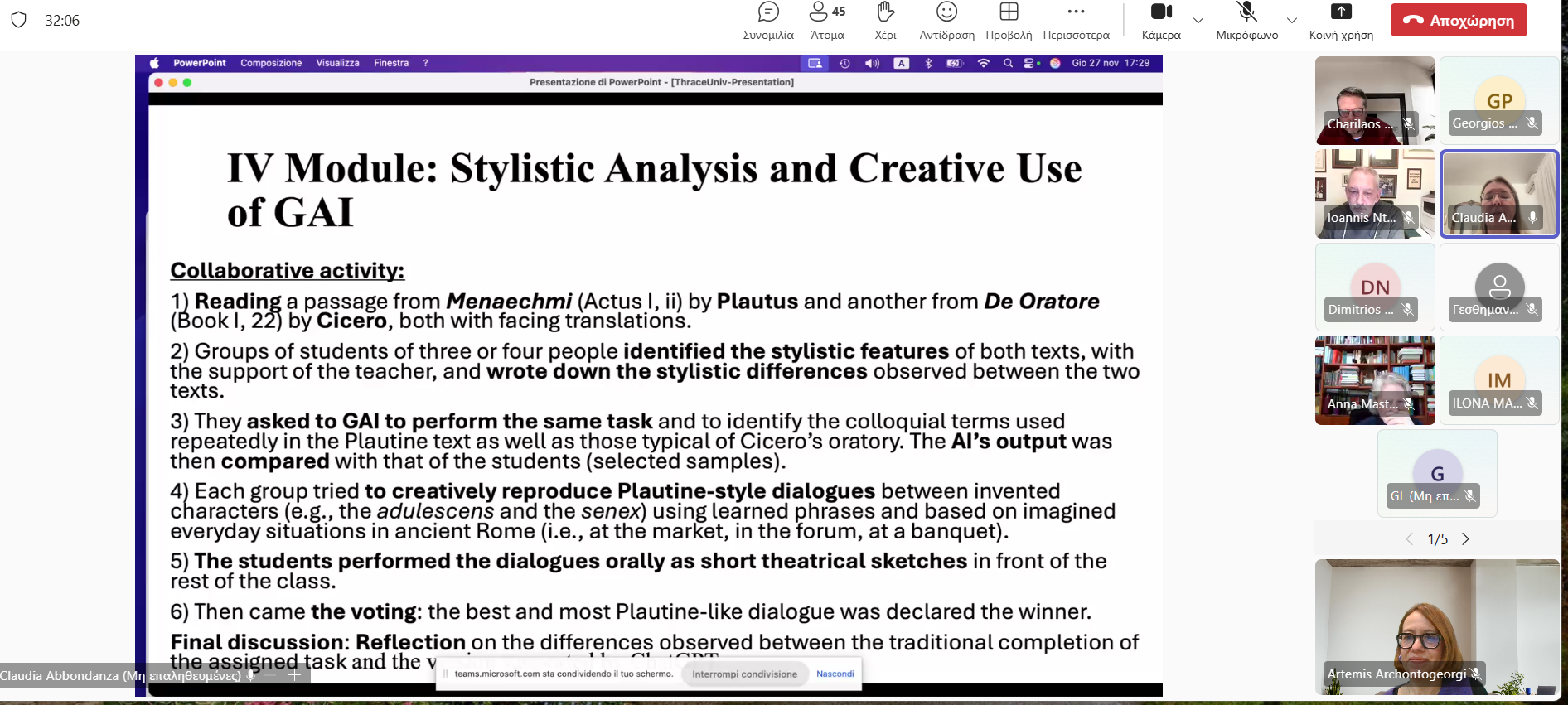
Task: Go to next participants page
Action: coord(1465,539)
